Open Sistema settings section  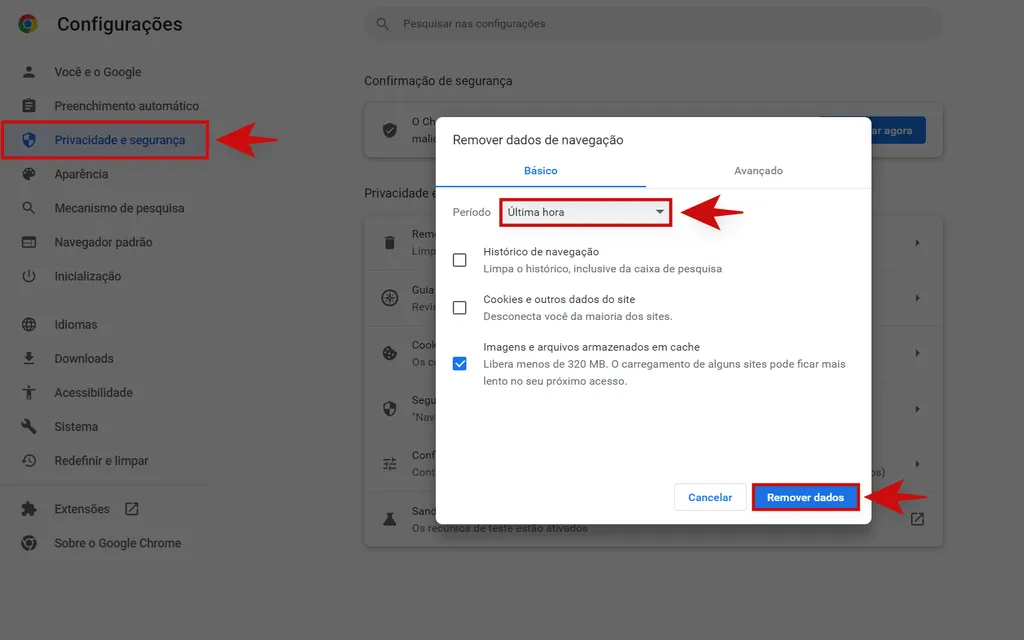tap(76, 426)
